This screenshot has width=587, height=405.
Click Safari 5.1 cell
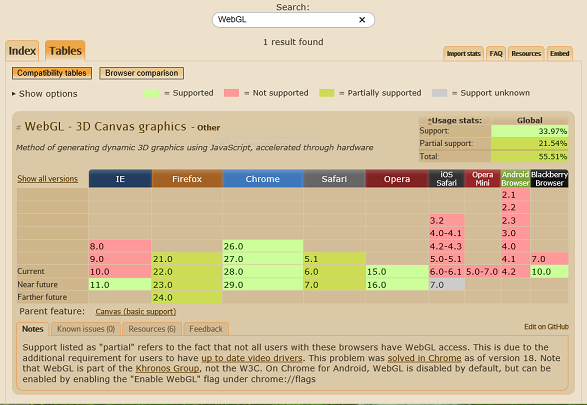[x=334, y=259]
